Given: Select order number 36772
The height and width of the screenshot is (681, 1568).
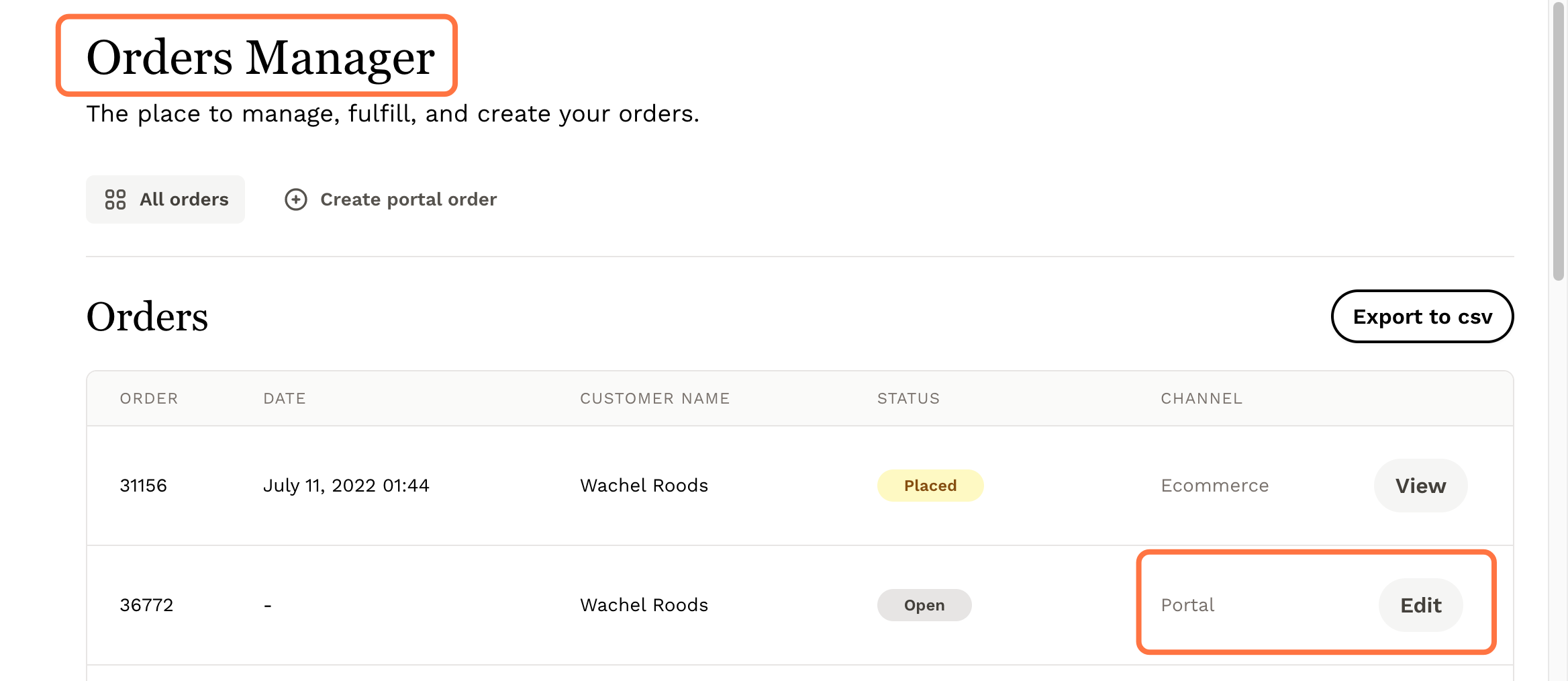Looking at the screenshot, I should click(146, 605).
